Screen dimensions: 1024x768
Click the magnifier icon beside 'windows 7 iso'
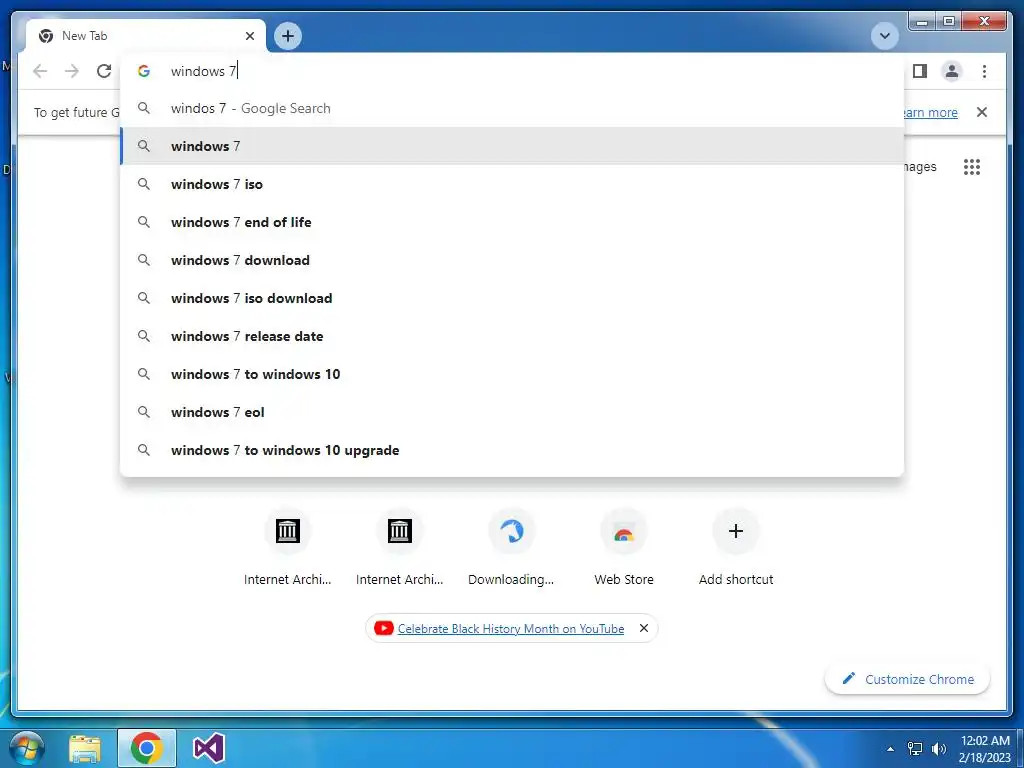[144, 184]
